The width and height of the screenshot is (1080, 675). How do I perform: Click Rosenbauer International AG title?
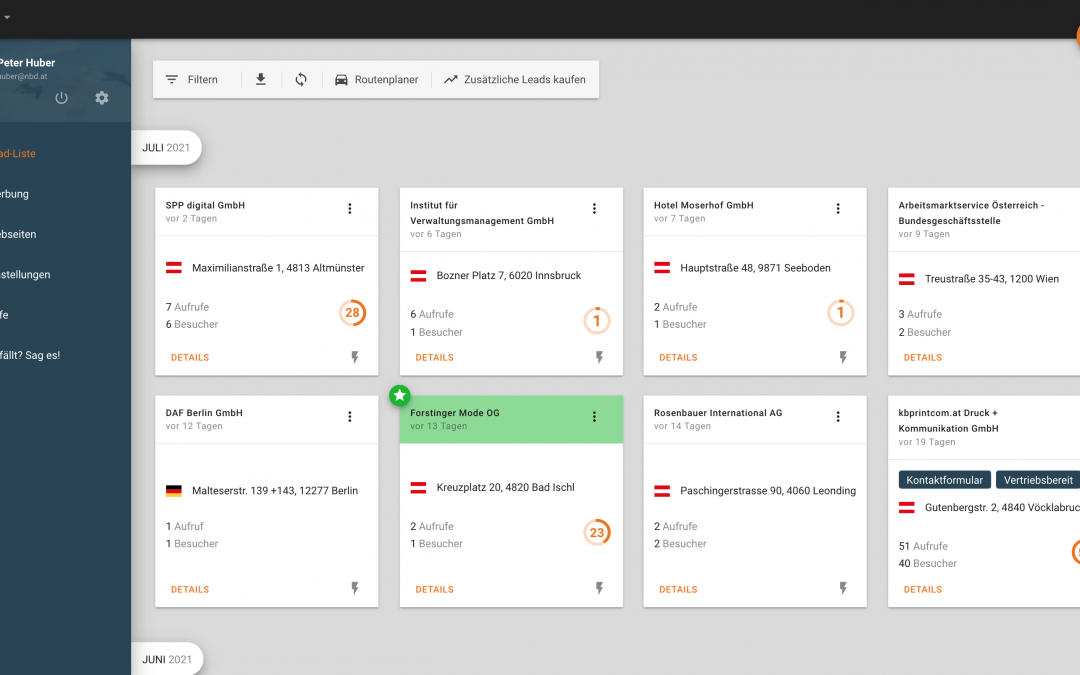pyautogui.click(x=718, y=413)
